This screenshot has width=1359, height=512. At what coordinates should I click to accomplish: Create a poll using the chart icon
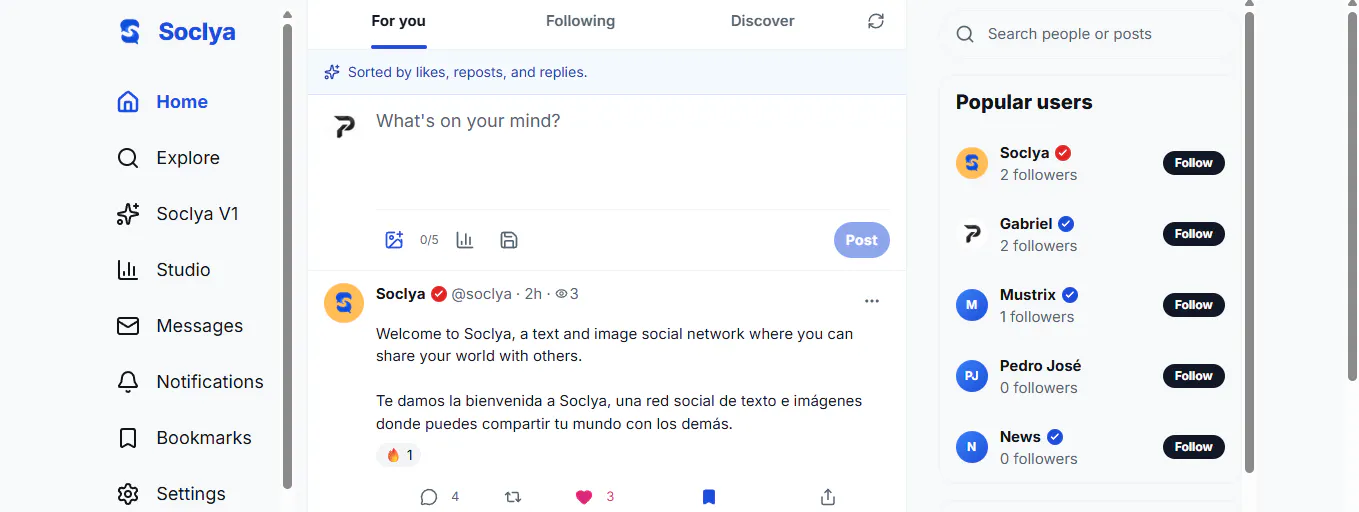(465, 240)
